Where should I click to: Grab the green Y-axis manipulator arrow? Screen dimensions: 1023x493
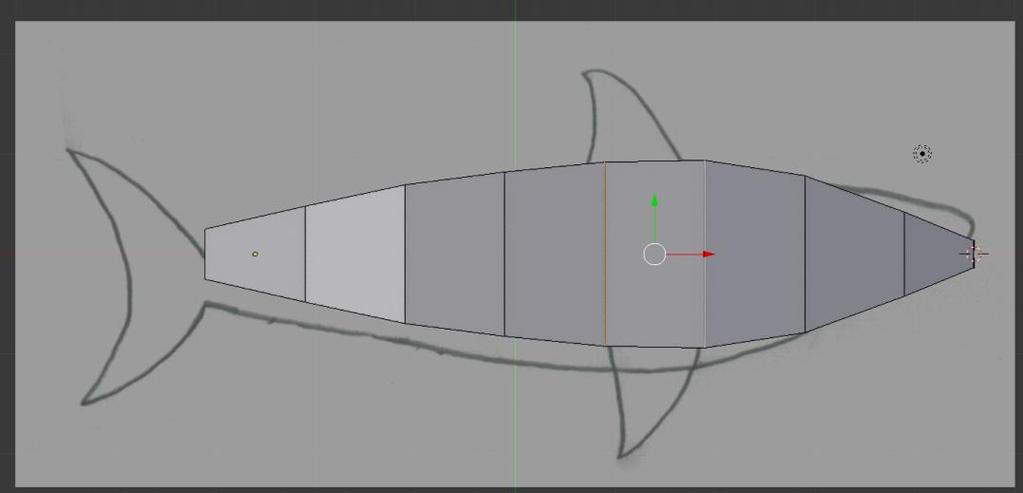click(x=654, y=201)
